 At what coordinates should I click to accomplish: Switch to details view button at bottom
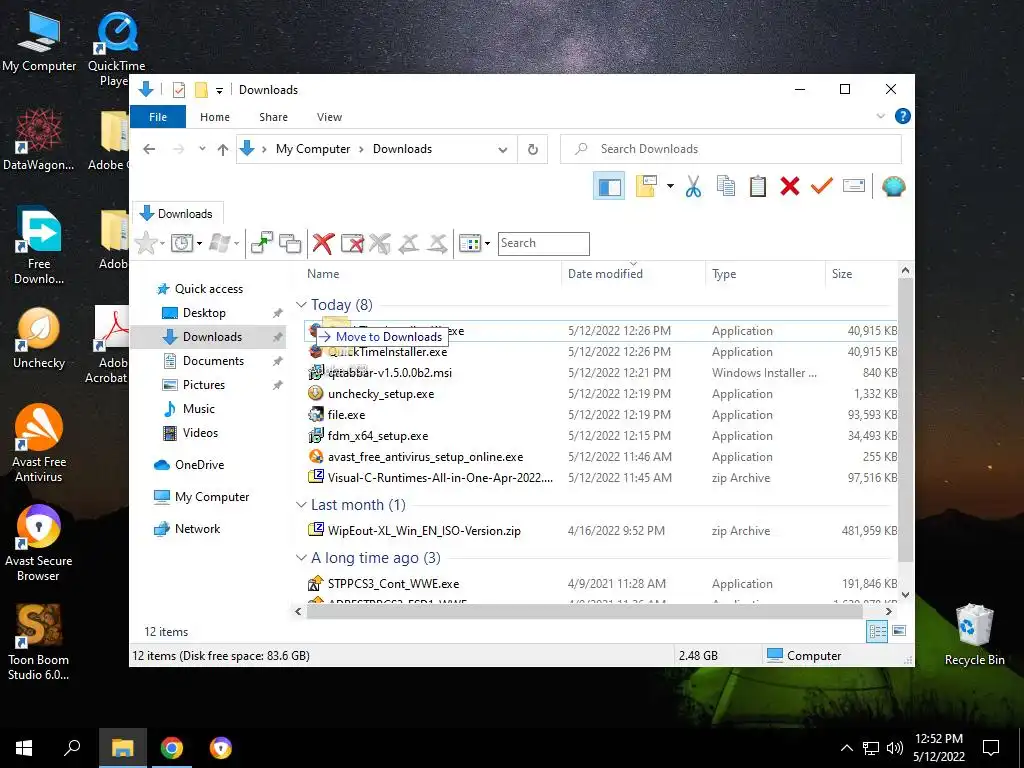point(877,631)
